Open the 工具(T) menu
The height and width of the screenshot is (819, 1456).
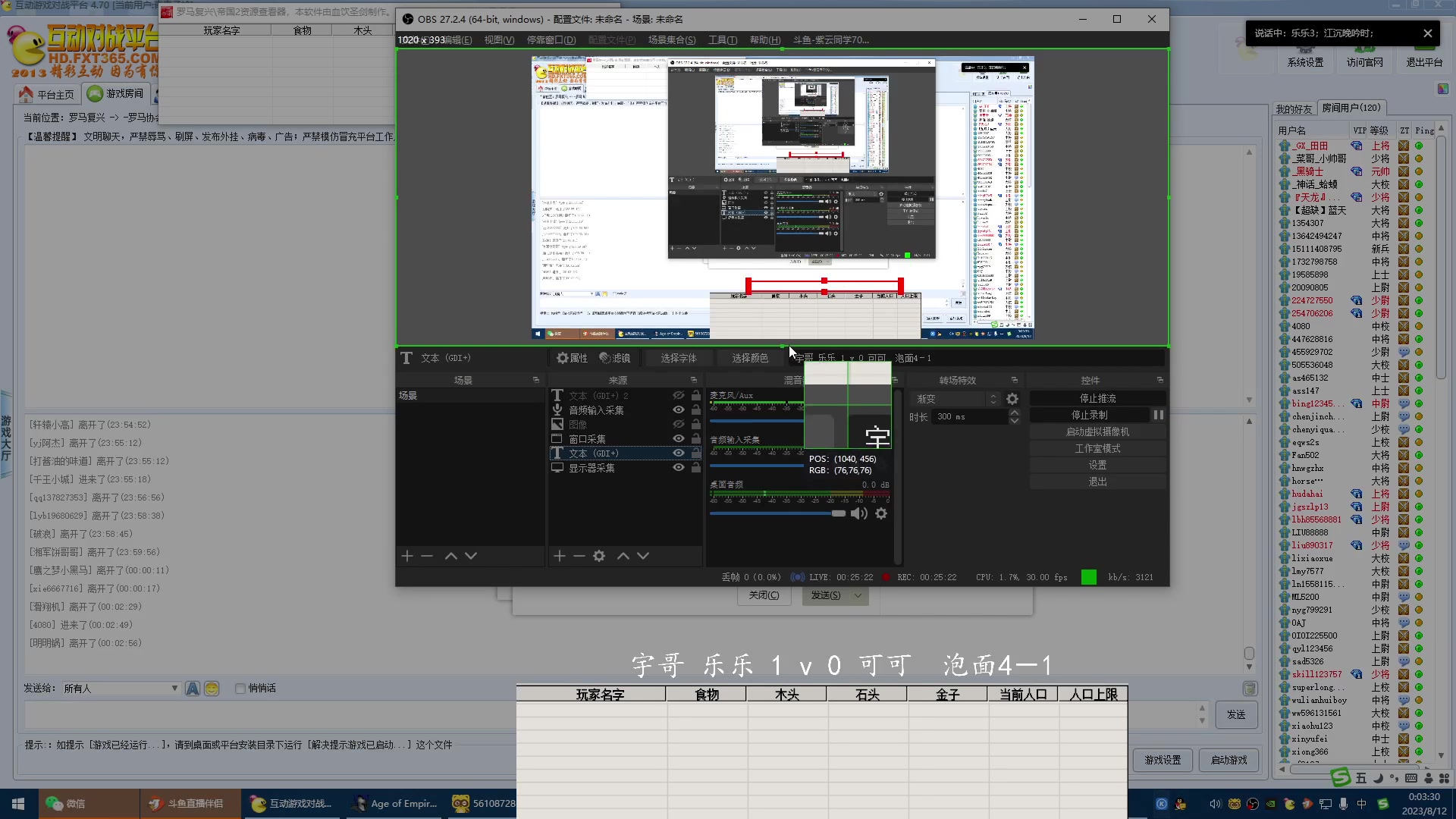[x=722, y=39]
